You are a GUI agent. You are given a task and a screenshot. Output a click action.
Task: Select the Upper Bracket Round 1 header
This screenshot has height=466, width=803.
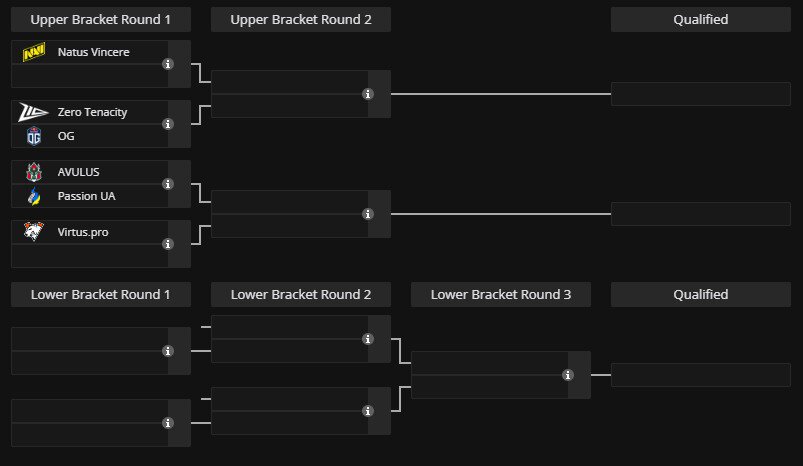coord(100,20)
